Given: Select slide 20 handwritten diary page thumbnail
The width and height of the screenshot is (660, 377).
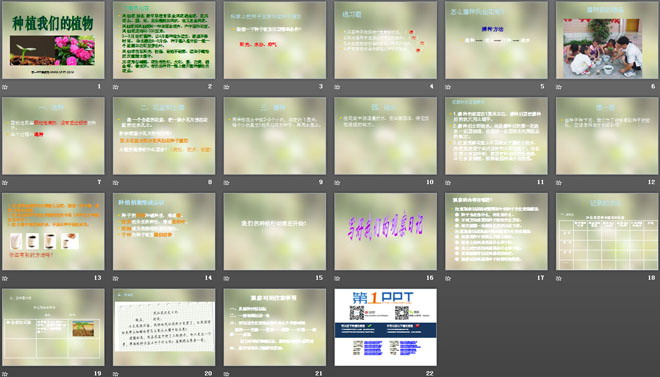Looking at the screenshot, I should click(164, 327).
